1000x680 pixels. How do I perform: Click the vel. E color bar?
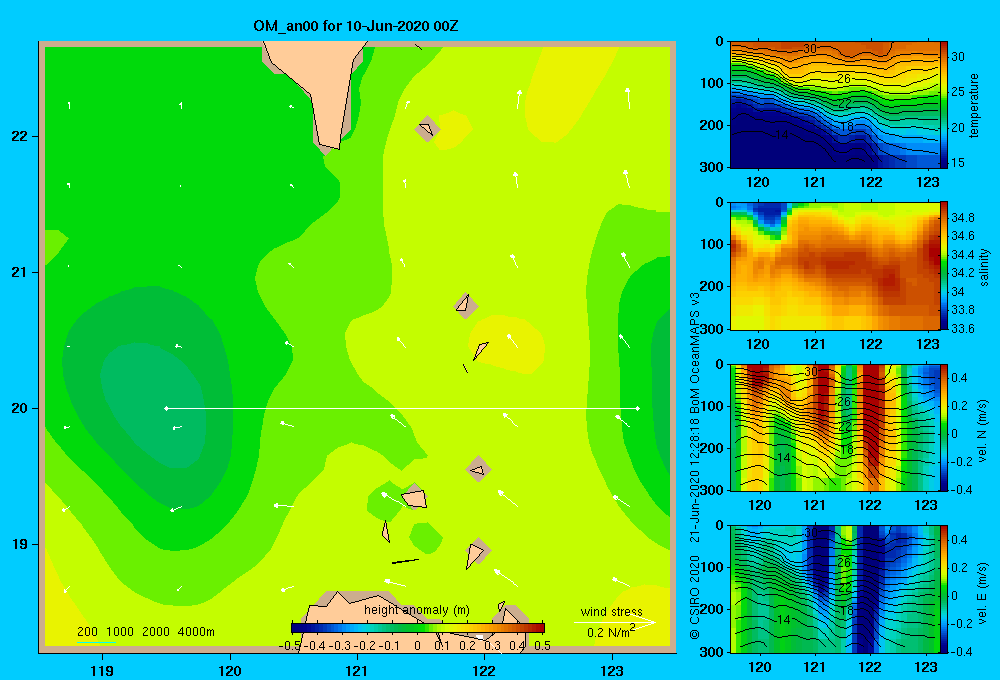[944, 589]
